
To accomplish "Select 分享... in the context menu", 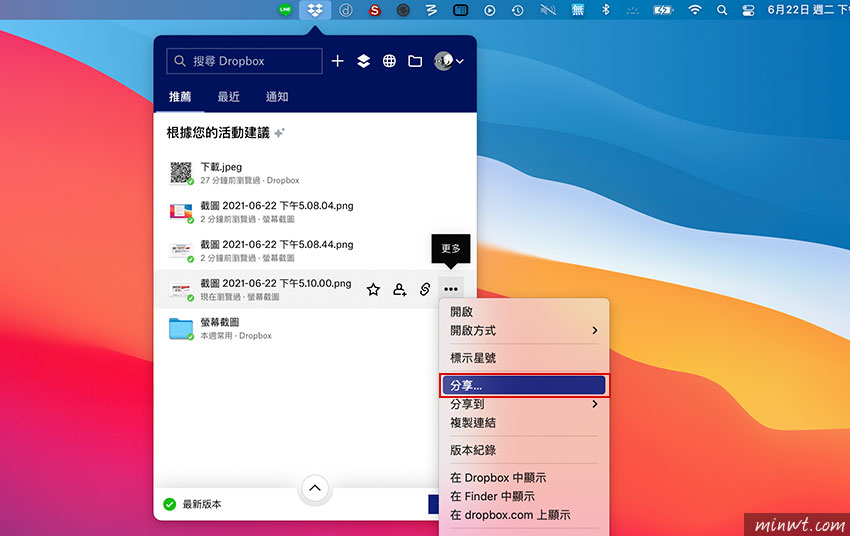I will [x=524, y=385].
